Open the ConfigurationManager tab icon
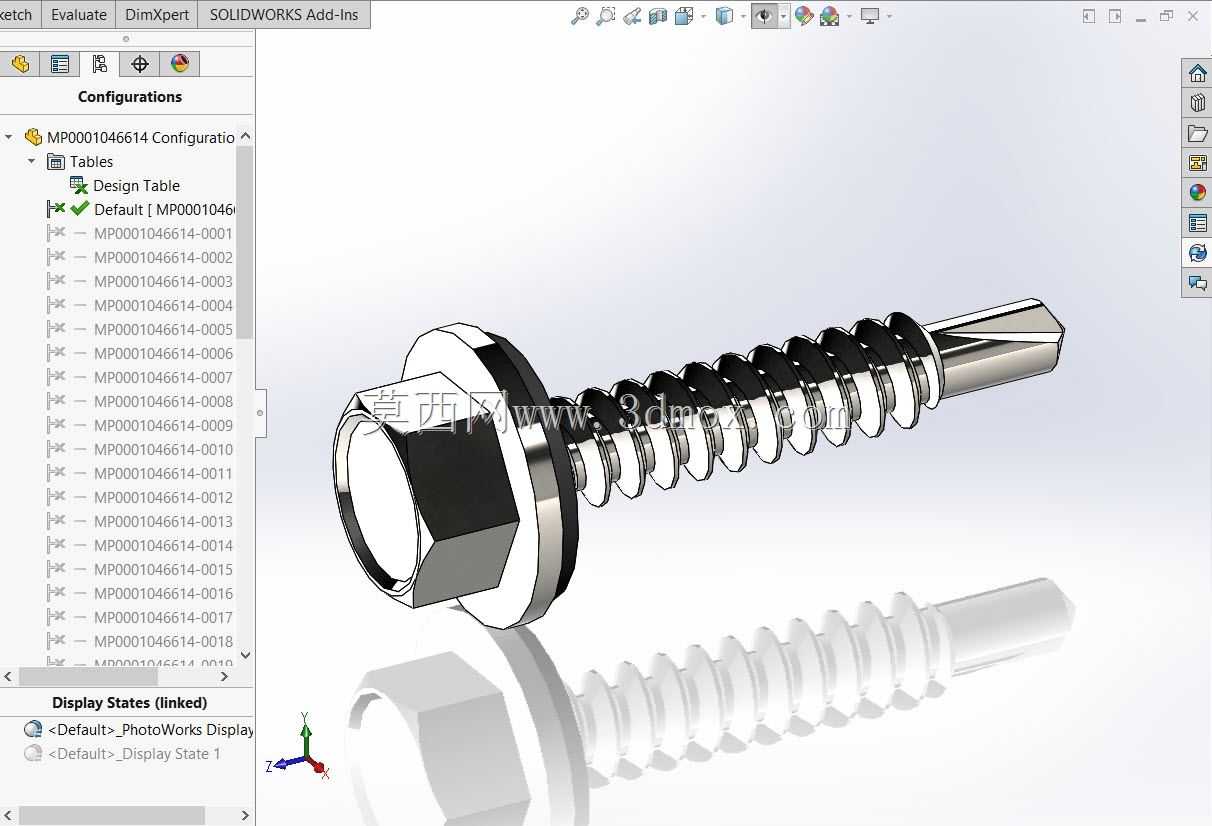This screenshot has width=1212, height=826. [99, 64]
